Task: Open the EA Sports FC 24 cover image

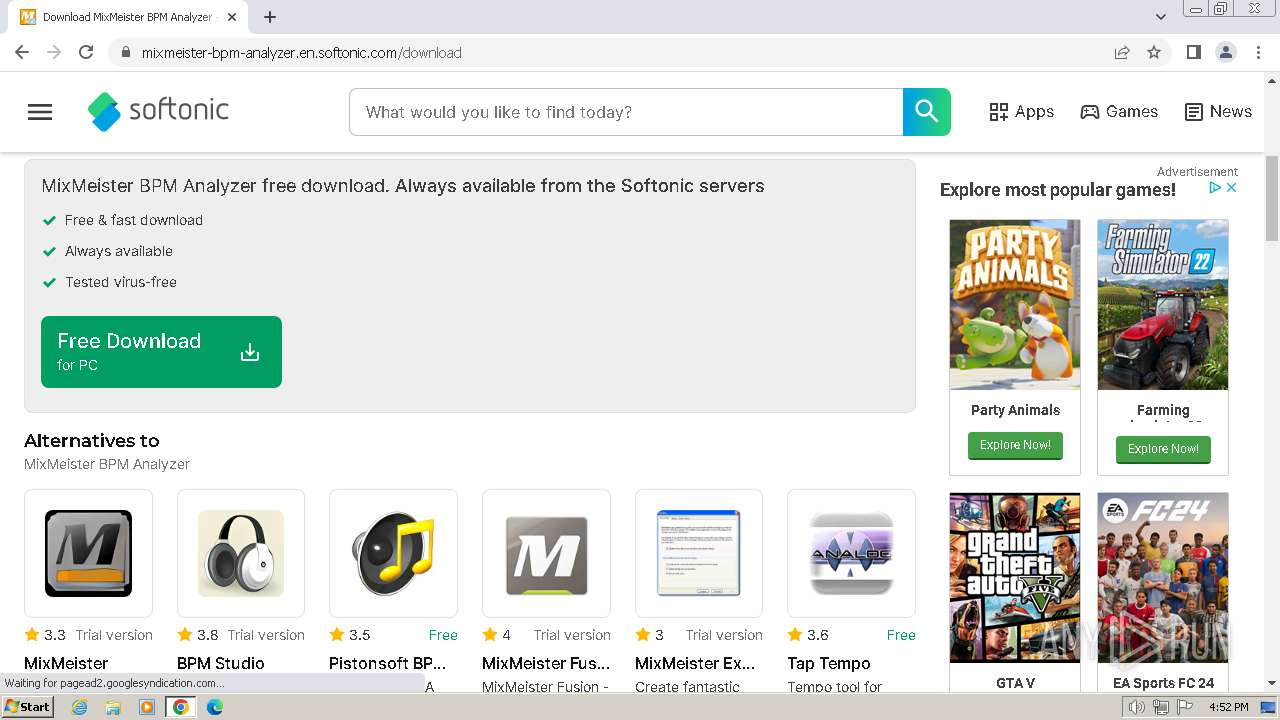Action: pos(1163,578)
